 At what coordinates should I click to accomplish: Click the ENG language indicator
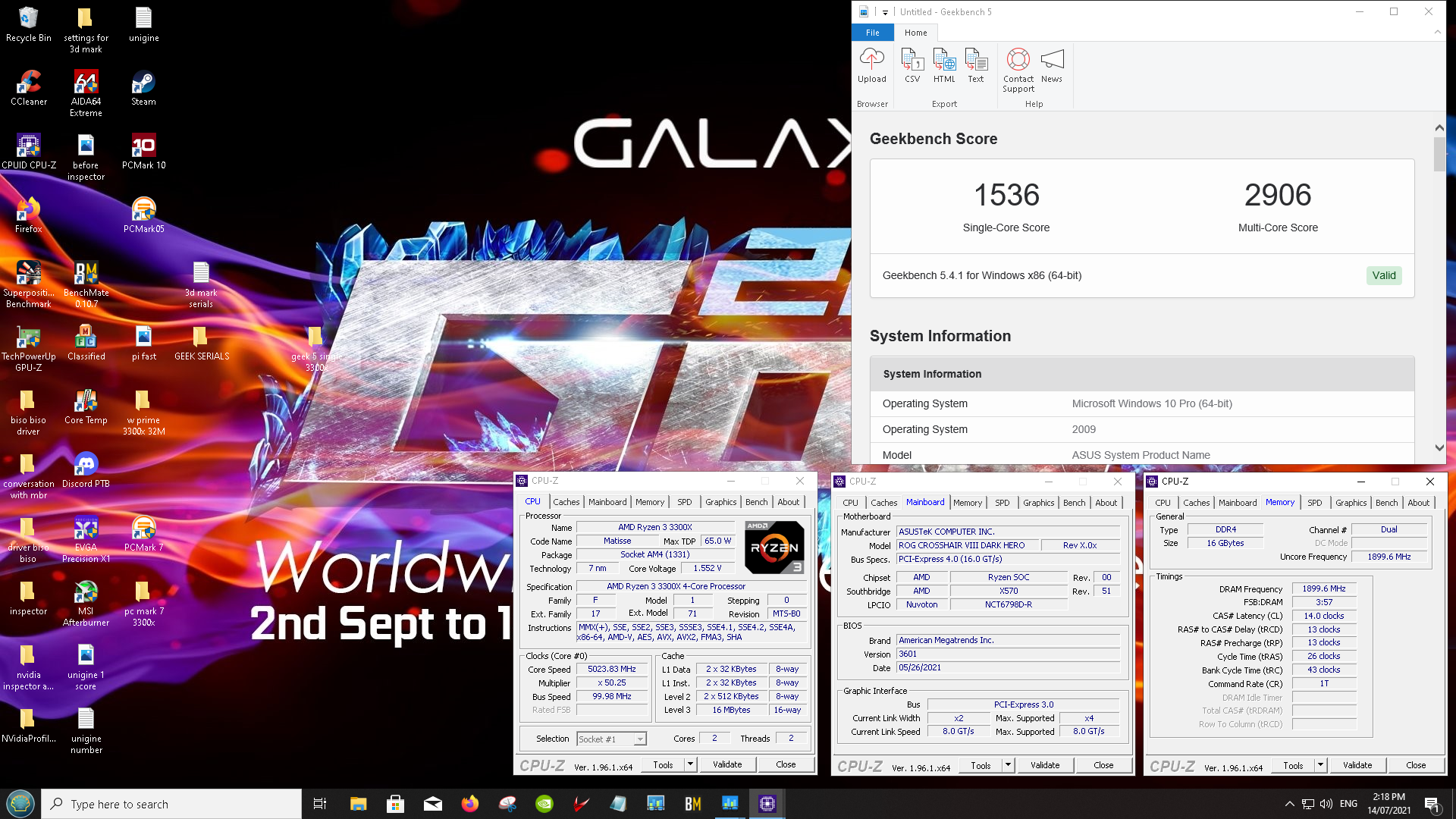pyautogui.click(x=1348, y=804)
